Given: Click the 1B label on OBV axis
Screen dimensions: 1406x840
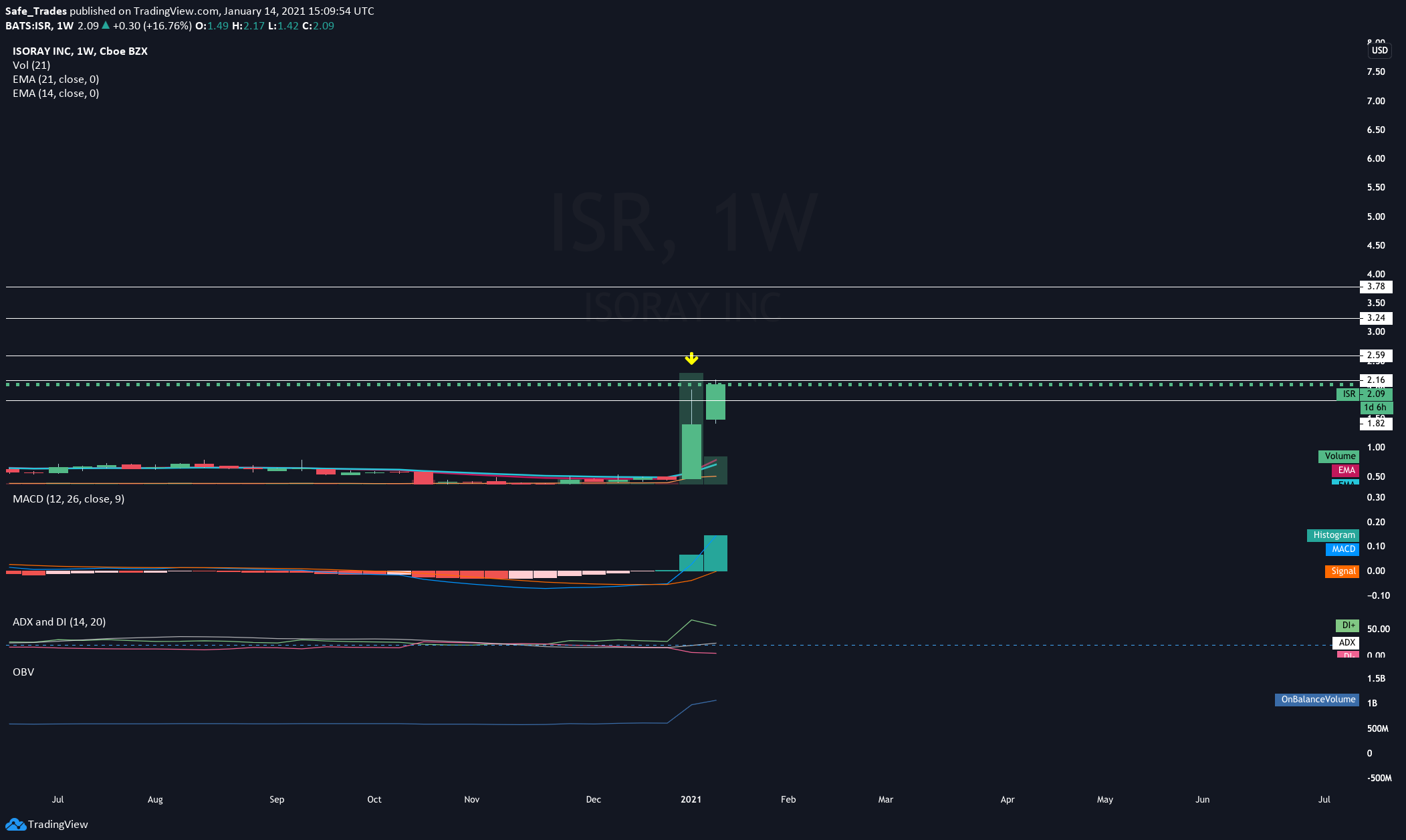Looking at the screenshot, I should 1372,703.
